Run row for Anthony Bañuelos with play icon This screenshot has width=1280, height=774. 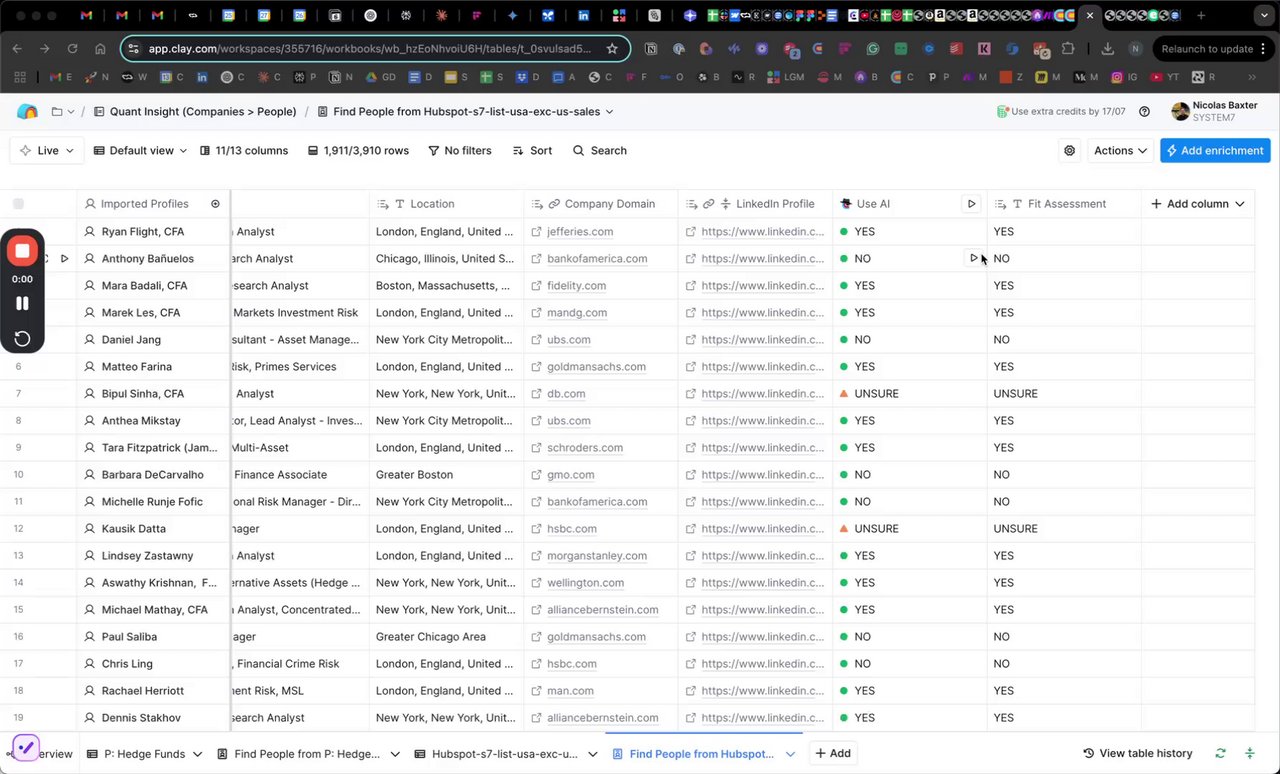64,259
